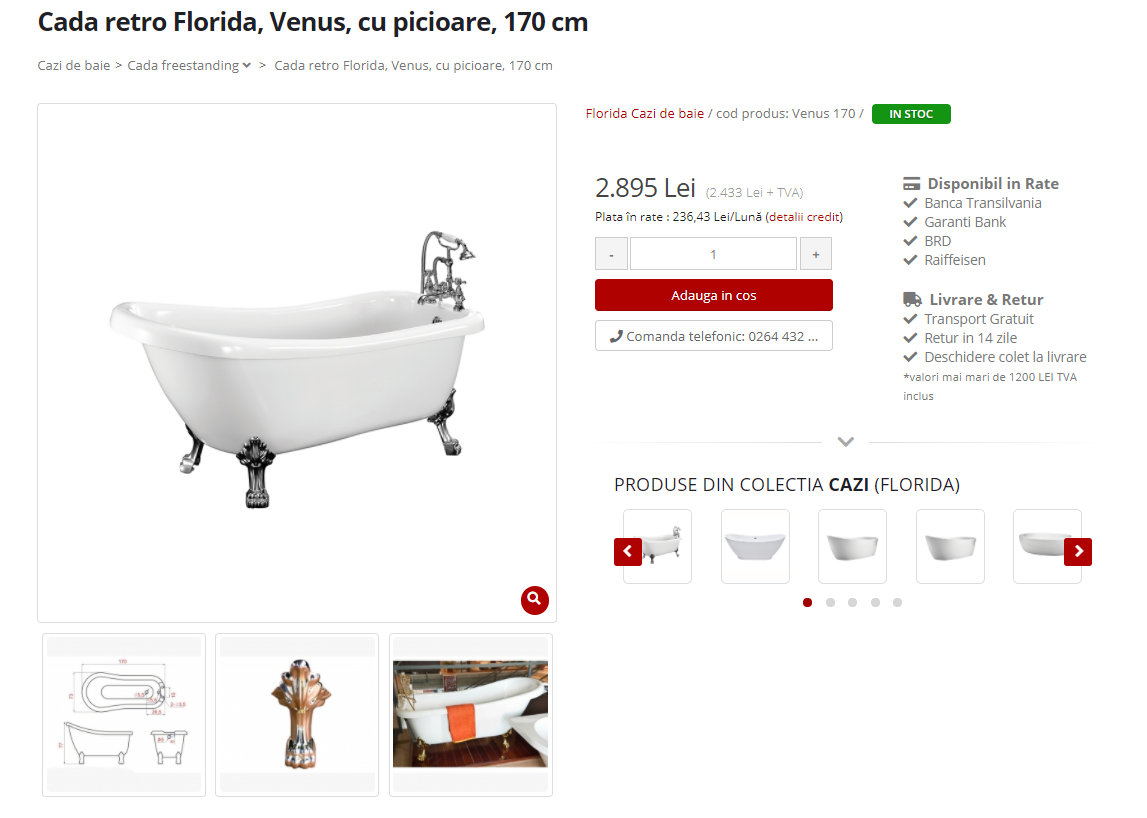This screenshot has width=1147, height=818.
Task: View the bronze claw foot thumbnail
Action: pyautogui.click(x=297, y=715)
